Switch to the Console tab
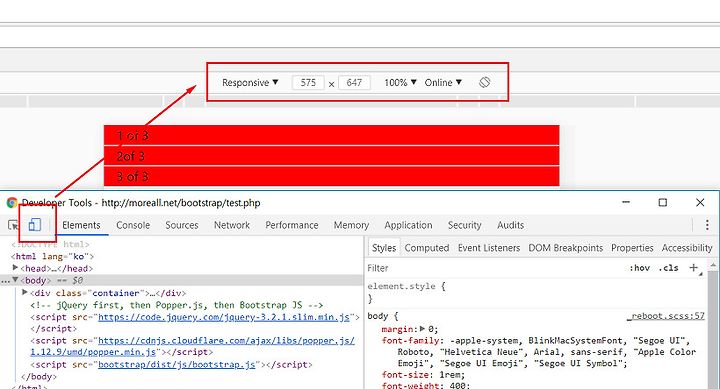This screenshot has height=389, width=720. pyautogui.click(x=133, y=225)
